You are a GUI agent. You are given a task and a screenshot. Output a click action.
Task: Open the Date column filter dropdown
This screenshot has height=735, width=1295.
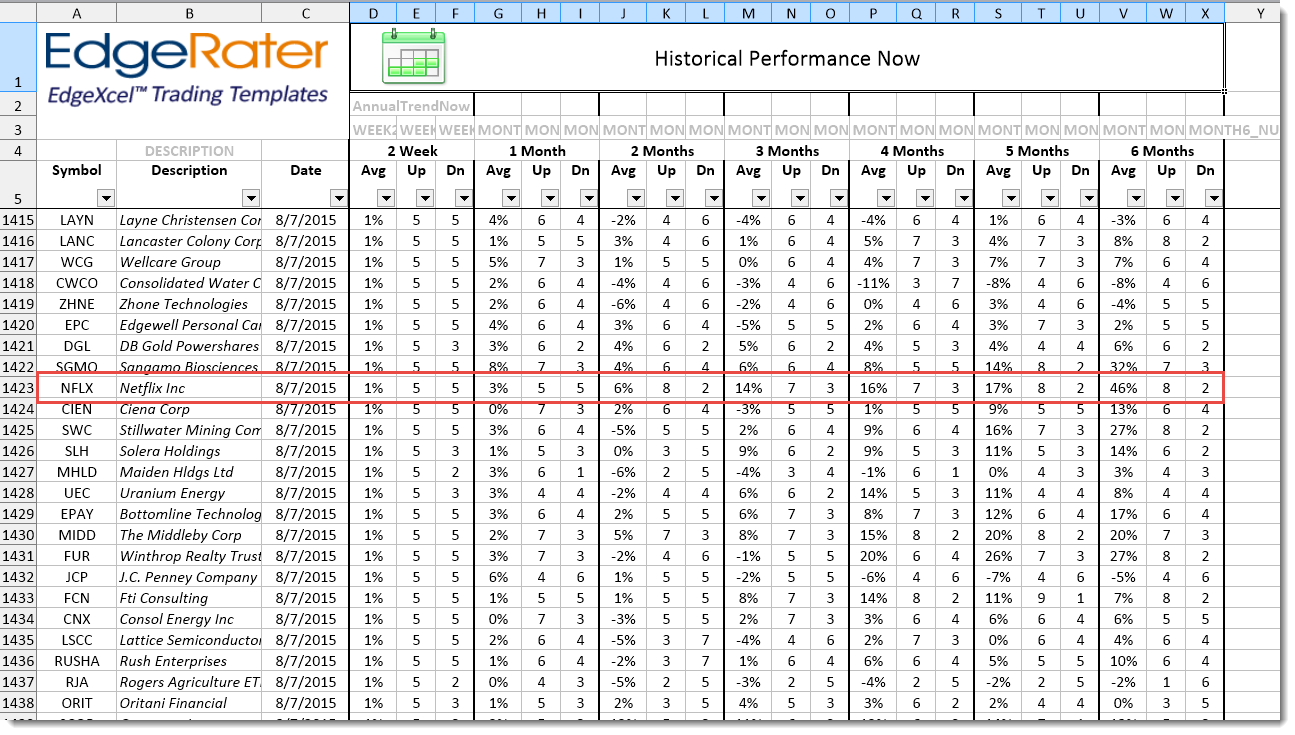pyautogui.click(x=339, y=198)
